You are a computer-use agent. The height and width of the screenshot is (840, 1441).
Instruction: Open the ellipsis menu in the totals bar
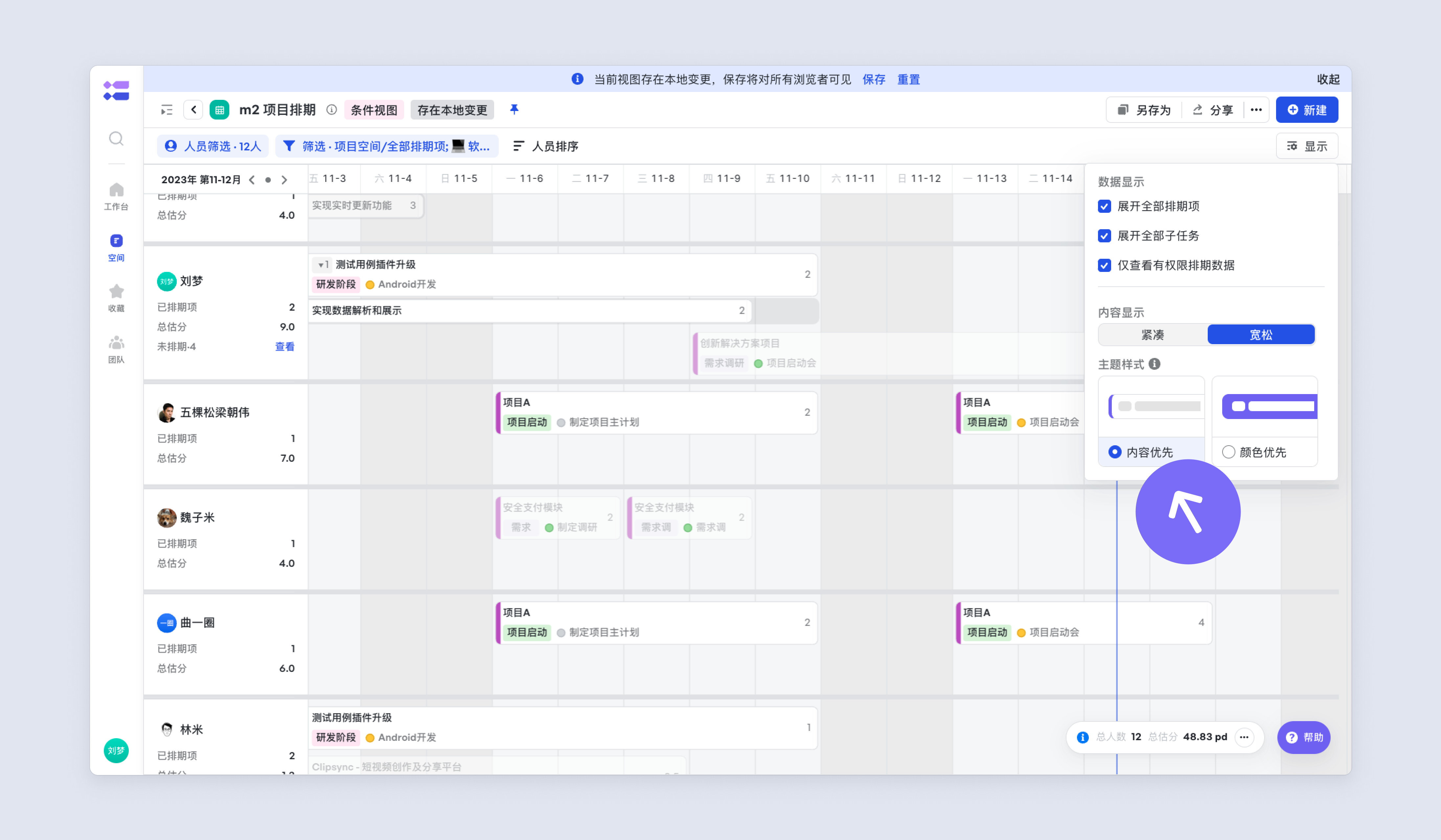click(1244, 737)
